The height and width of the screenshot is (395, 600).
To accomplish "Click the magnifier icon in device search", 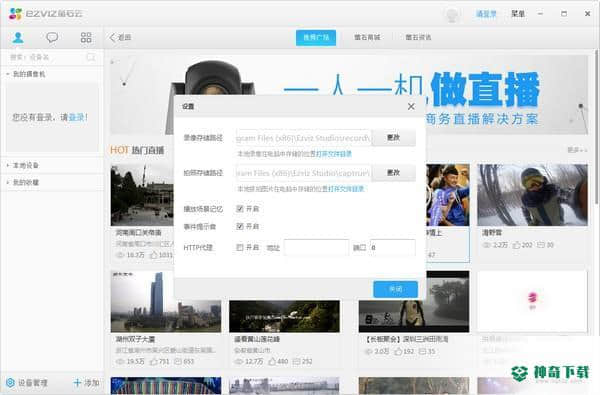I will 91,57.
